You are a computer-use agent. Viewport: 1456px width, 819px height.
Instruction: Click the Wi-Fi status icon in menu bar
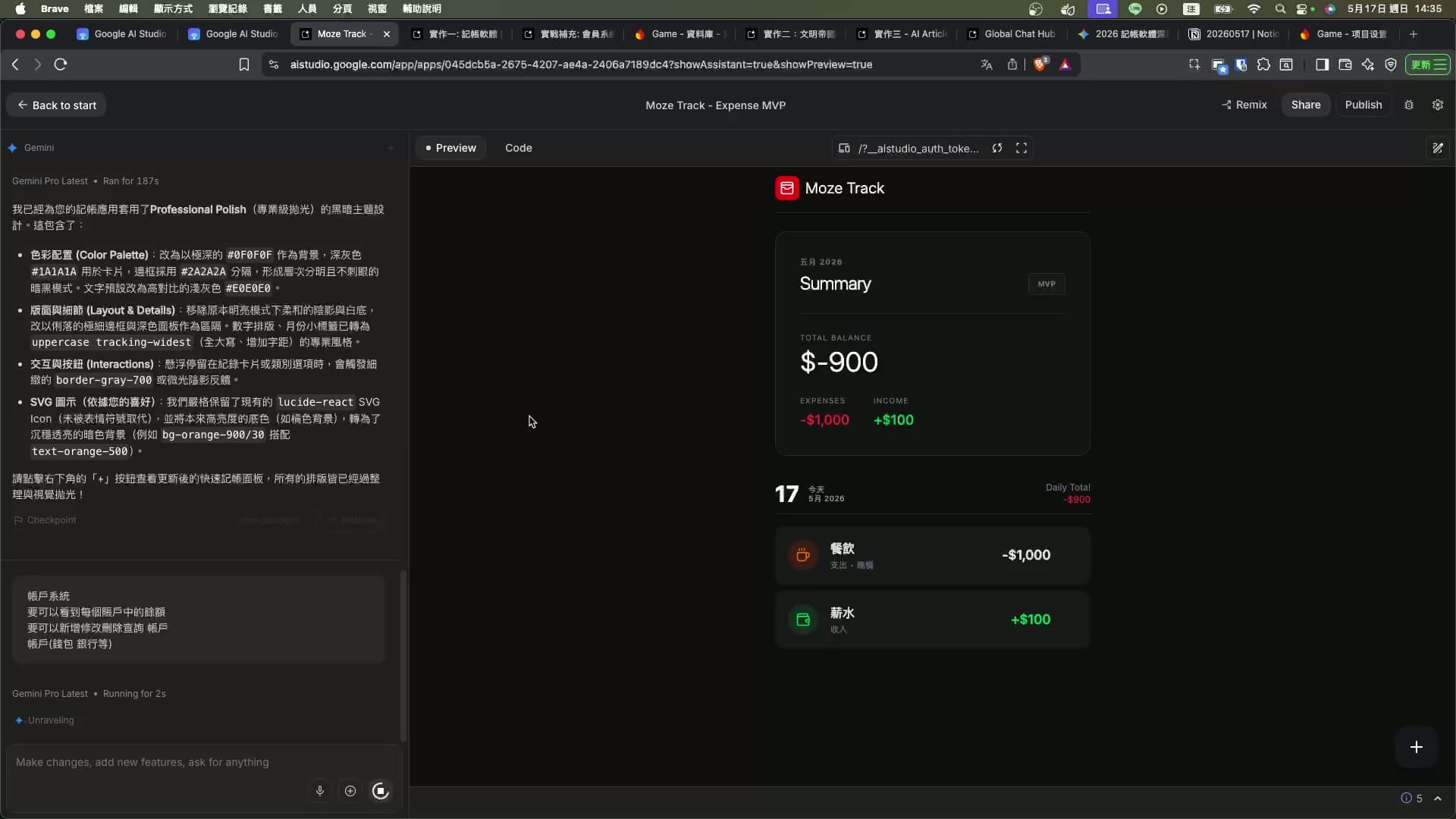pyautogui.click(x=1254, y=9)
